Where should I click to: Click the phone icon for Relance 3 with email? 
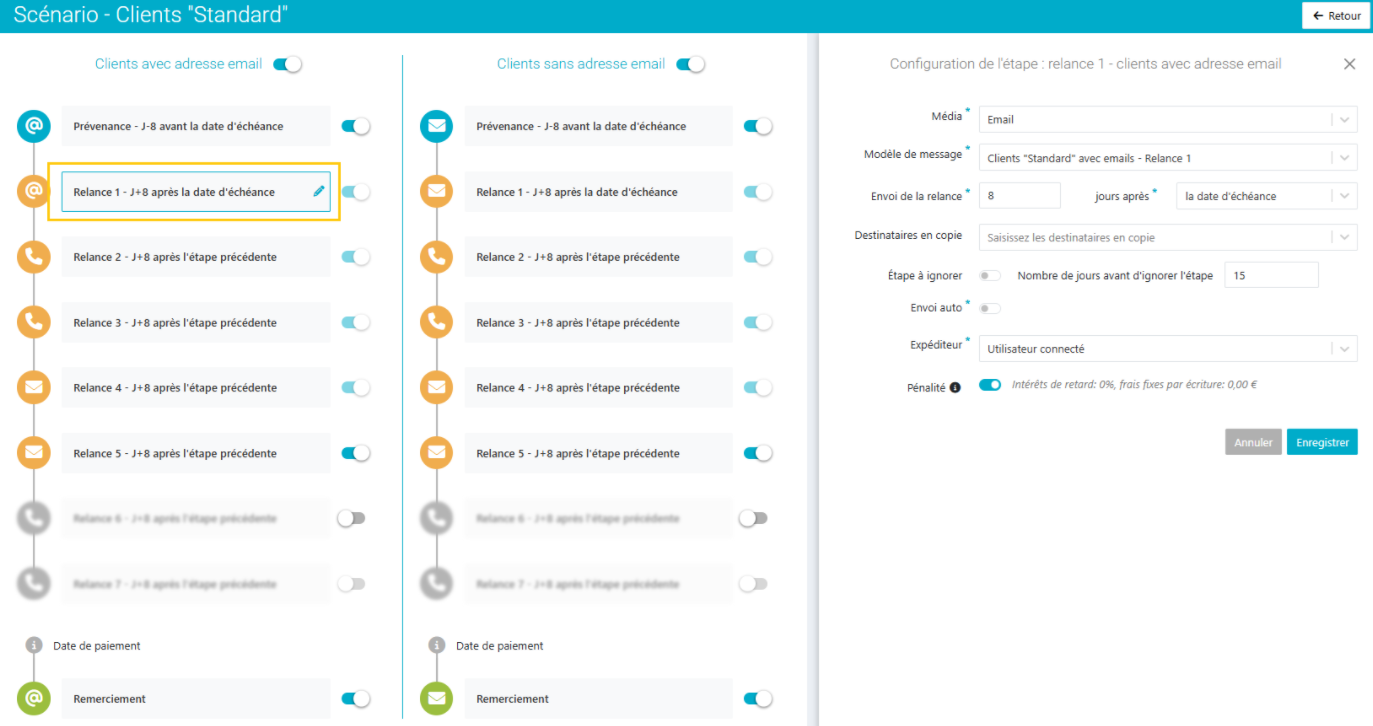(34, 322)
